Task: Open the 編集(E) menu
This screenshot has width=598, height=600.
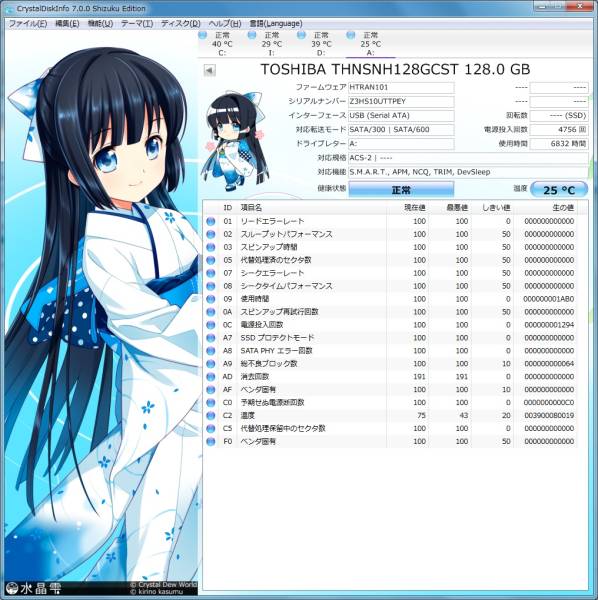Action: pos(67,24)
